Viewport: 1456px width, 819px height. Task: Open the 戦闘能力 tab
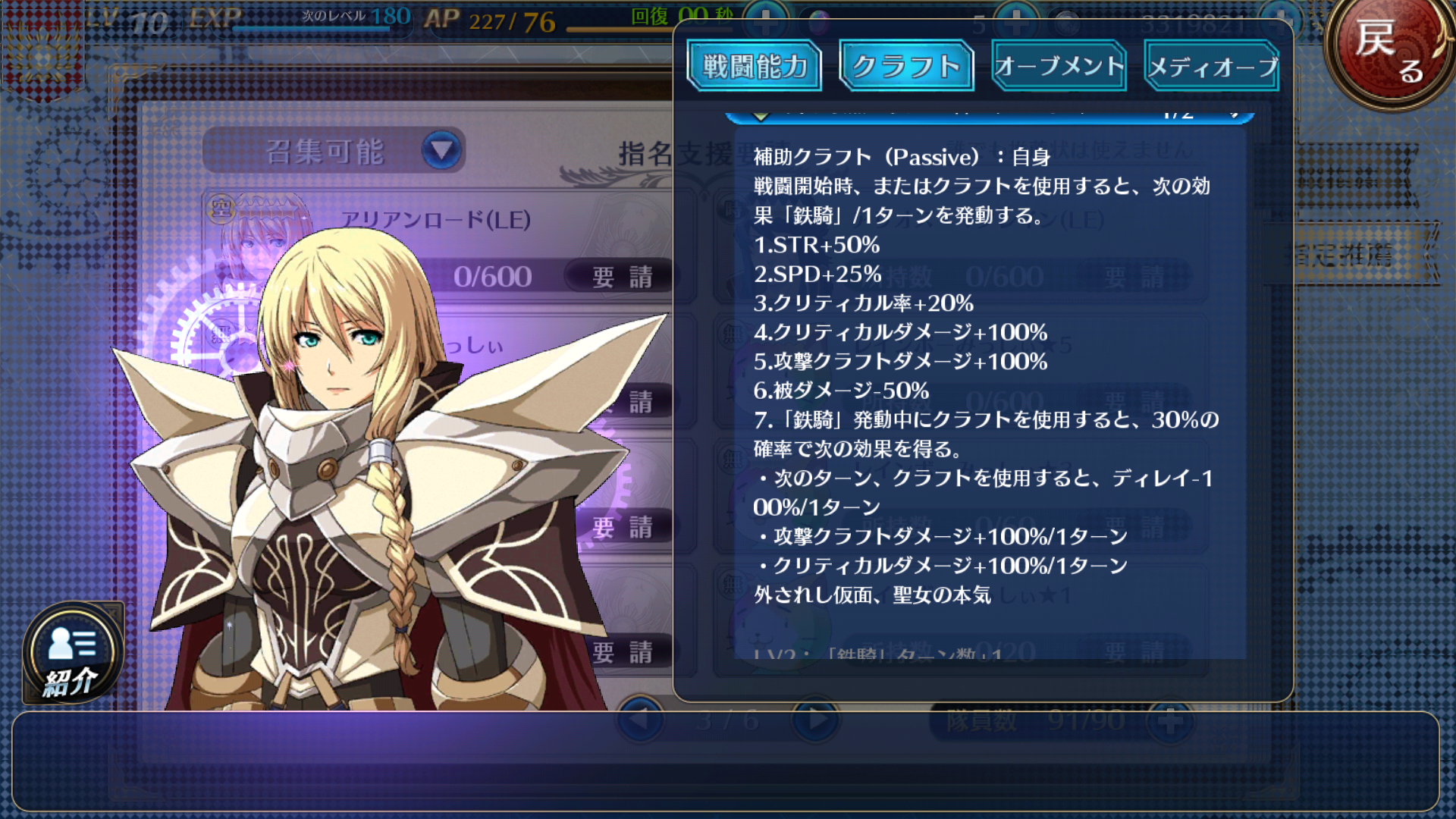click(754, 66)
